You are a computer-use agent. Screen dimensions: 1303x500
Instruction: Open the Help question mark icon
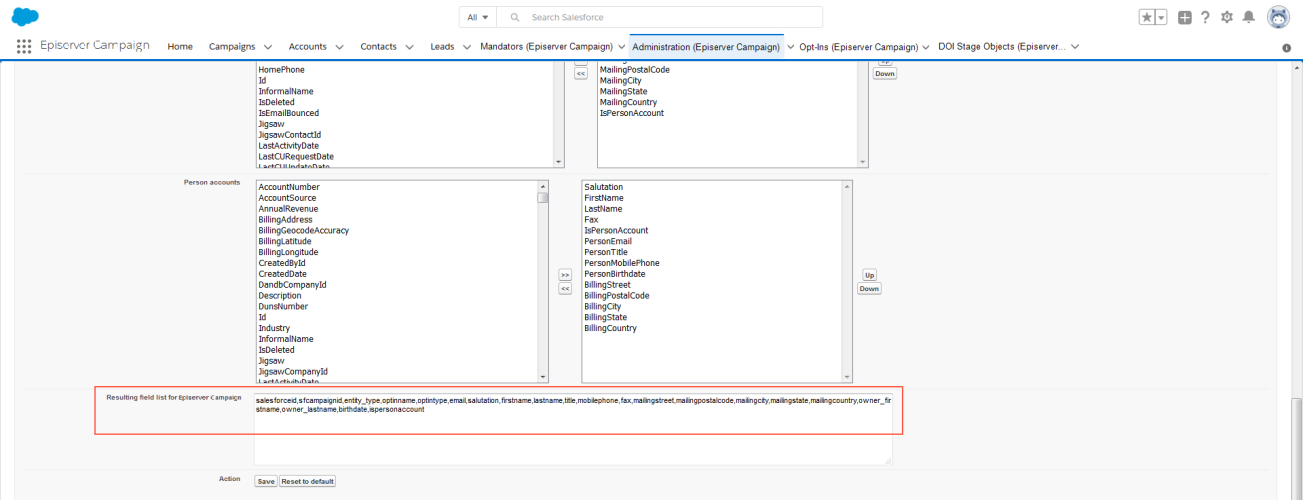pyautogui.click(x=1205, y=17)
